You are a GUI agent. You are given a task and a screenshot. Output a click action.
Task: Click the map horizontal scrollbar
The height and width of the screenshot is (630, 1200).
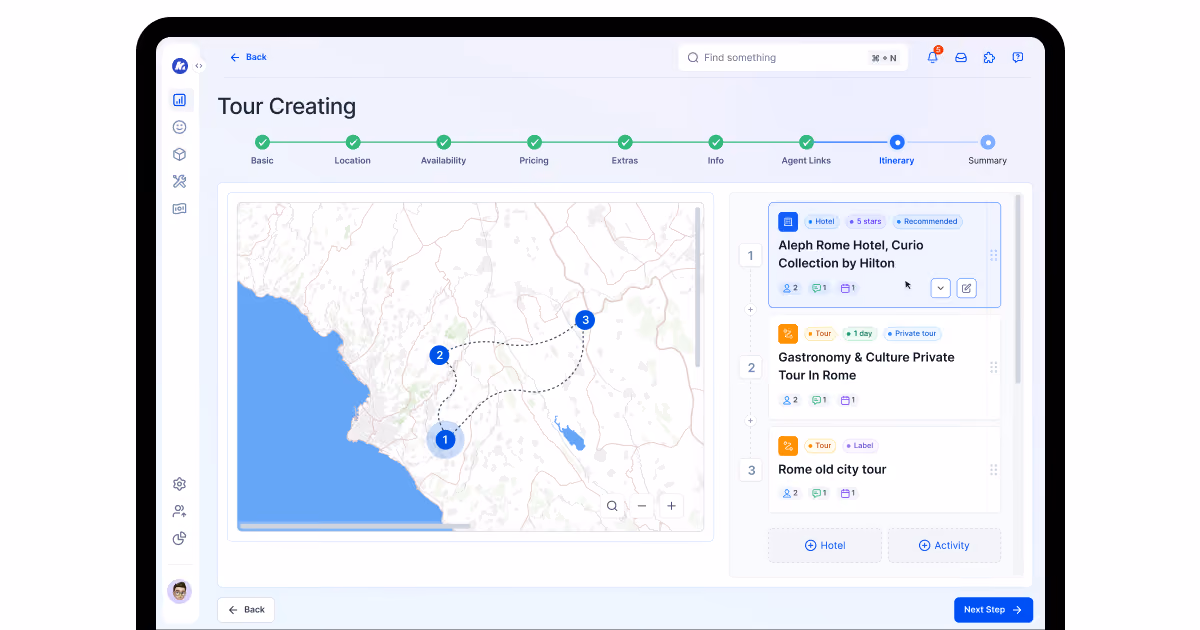point(355,526)
